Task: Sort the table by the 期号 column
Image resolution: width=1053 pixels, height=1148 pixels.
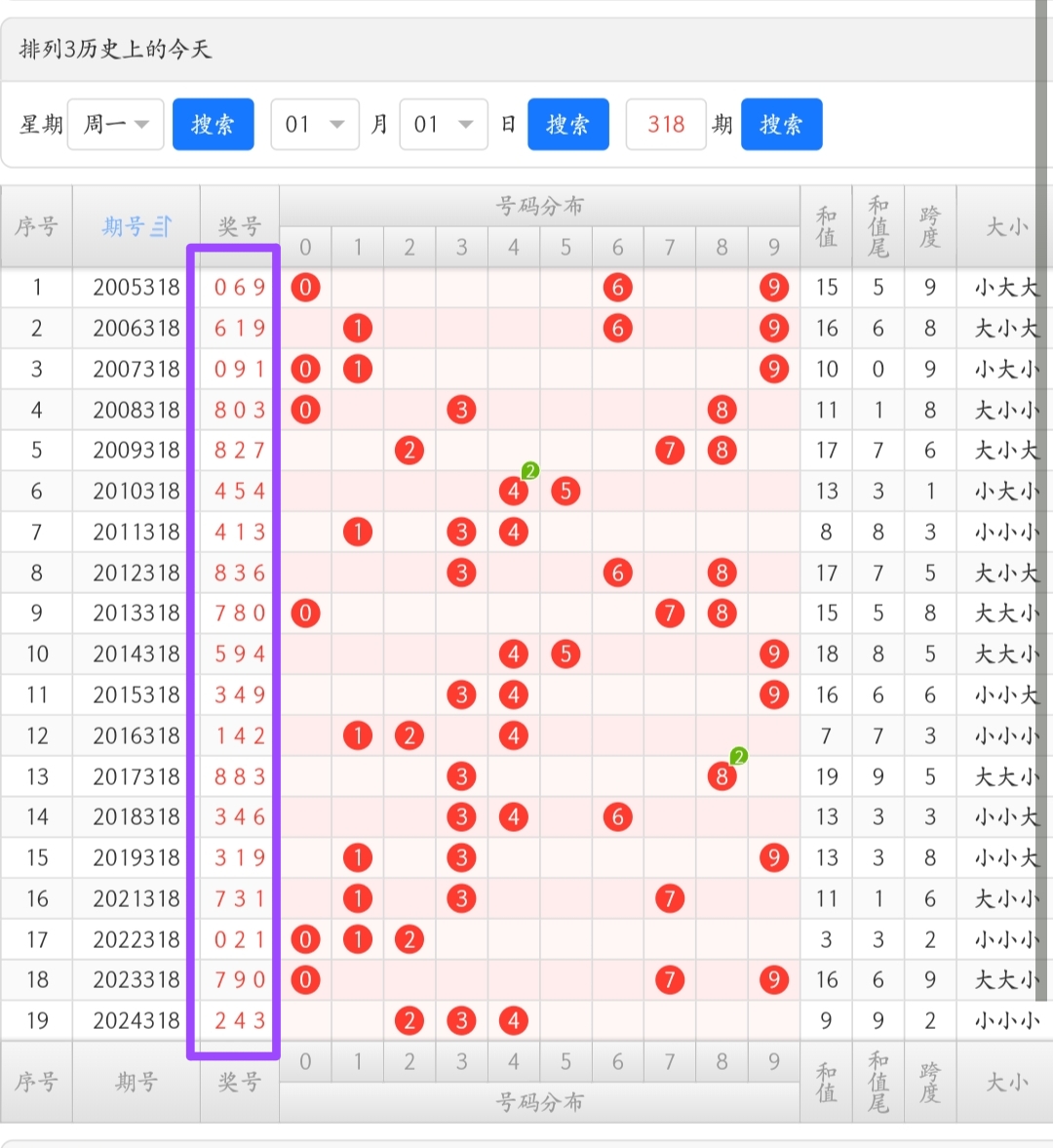Action: tap(136, 226)
